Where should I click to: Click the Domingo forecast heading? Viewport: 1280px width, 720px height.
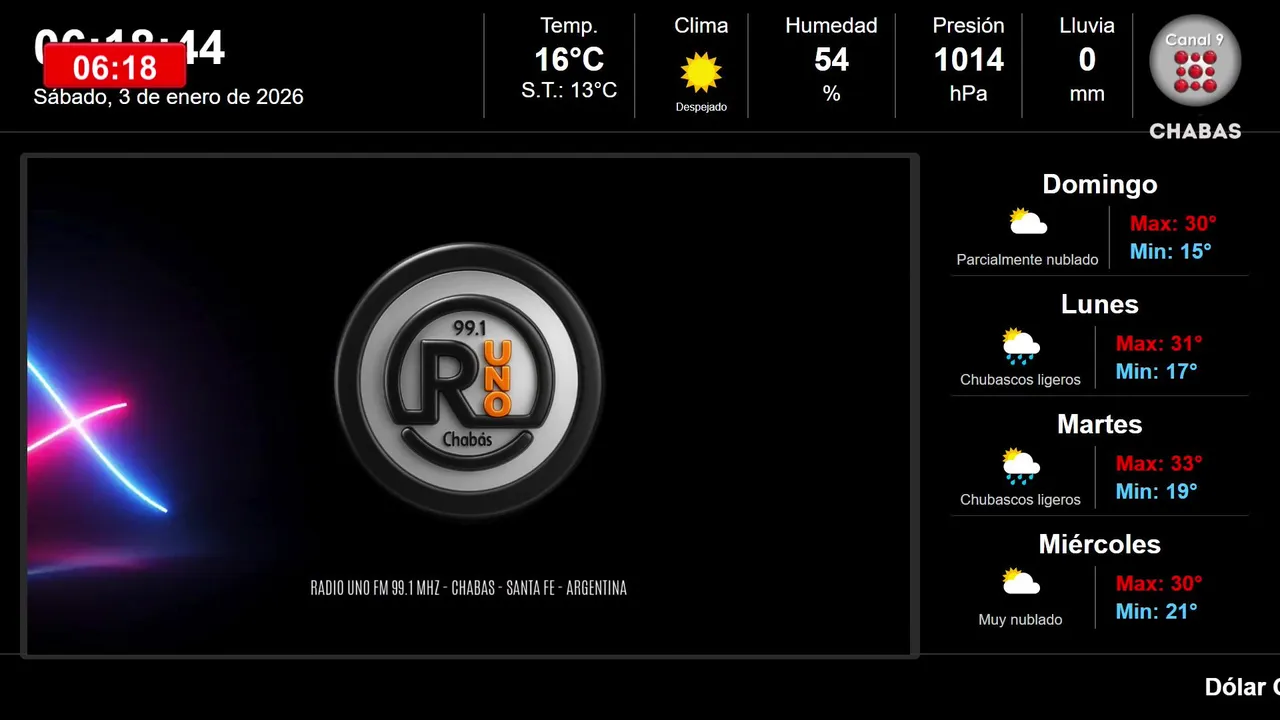1100,184
